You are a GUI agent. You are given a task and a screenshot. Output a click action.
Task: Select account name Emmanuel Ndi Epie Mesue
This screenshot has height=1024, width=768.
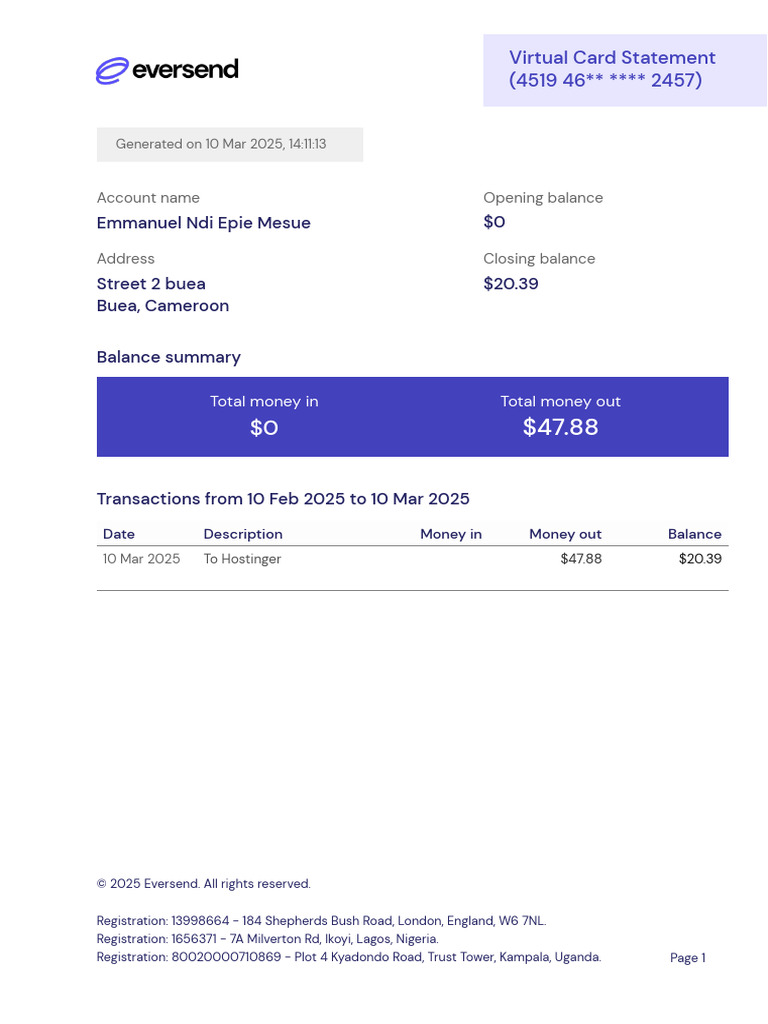(204, 223)
